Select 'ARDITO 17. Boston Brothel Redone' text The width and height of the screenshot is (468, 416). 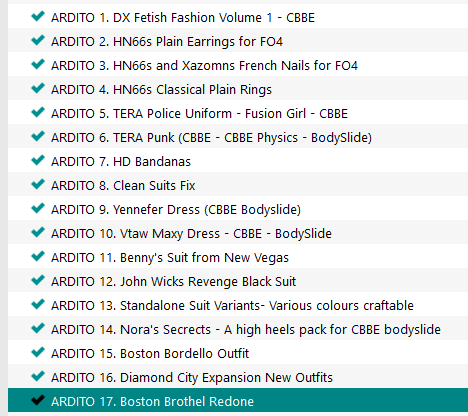coord(152,402)
